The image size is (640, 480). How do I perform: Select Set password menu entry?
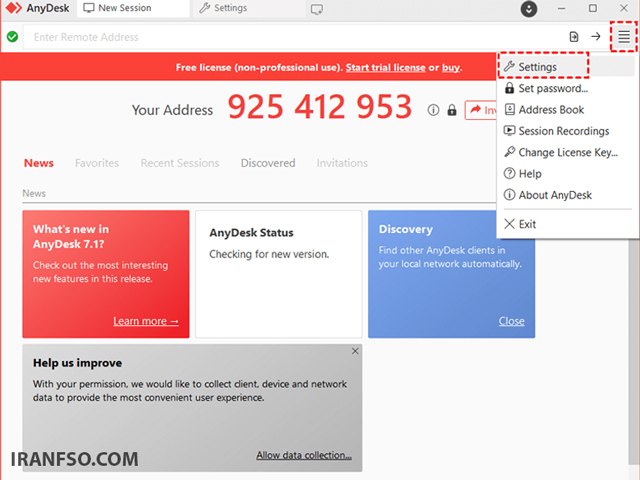coord(566,88)
